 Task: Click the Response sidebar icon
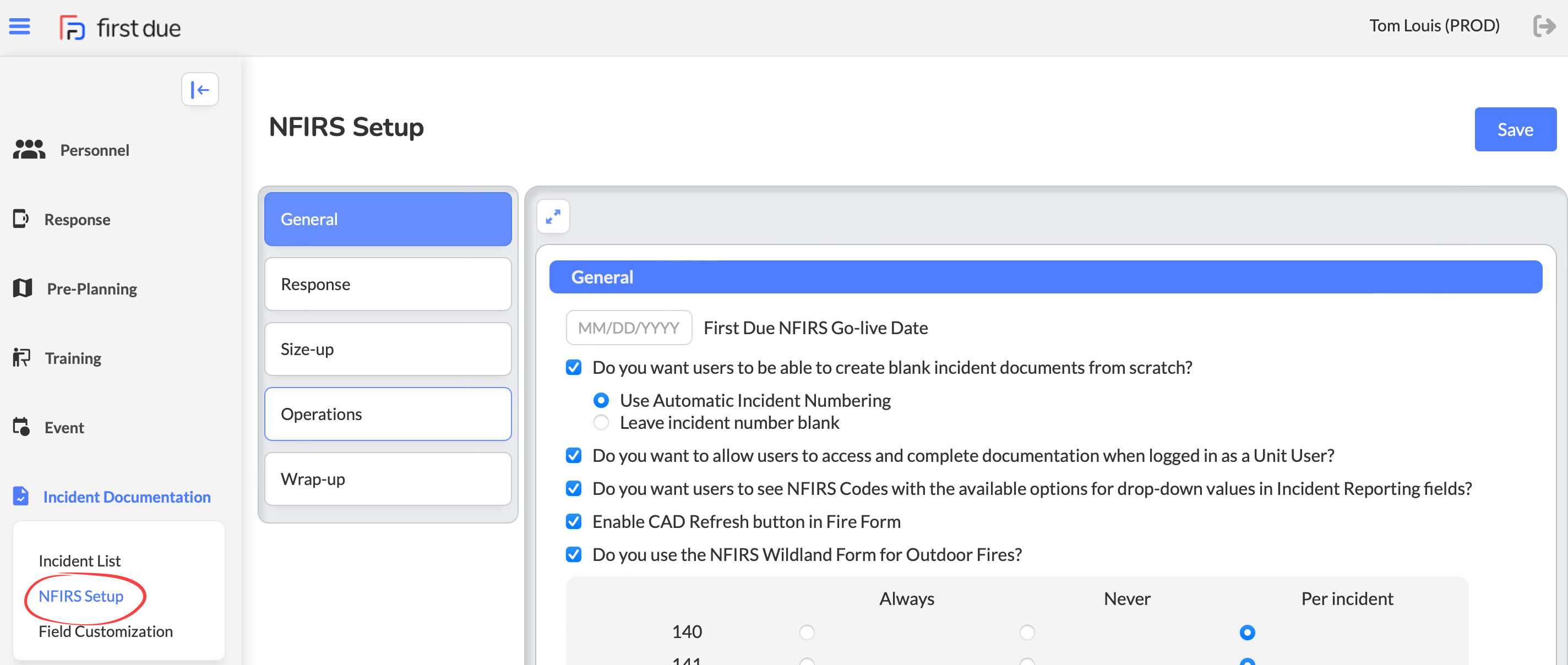(21, 219)
